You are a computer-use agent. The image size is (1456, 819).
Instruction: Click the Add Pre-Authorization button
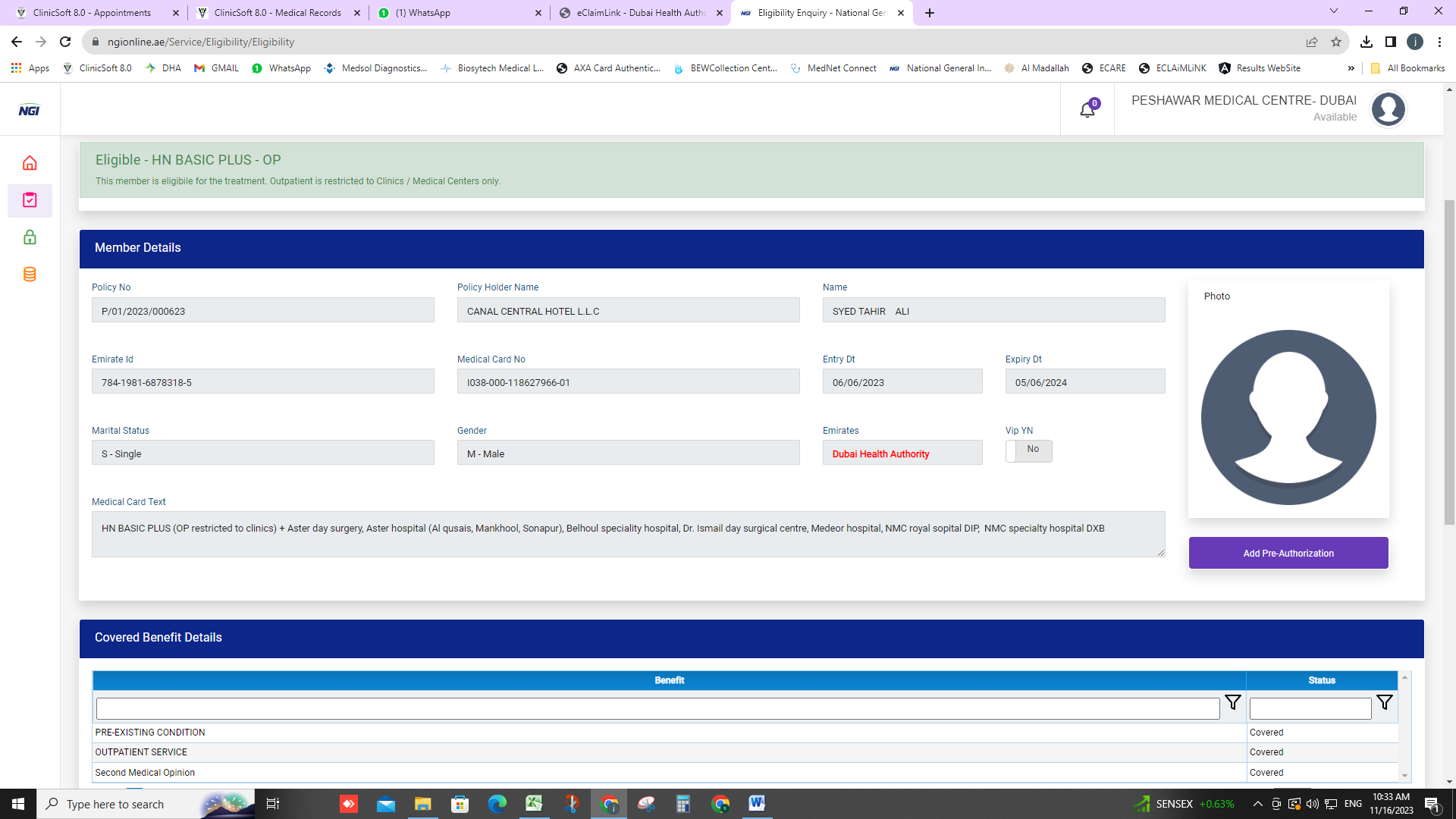point(1288,553)
